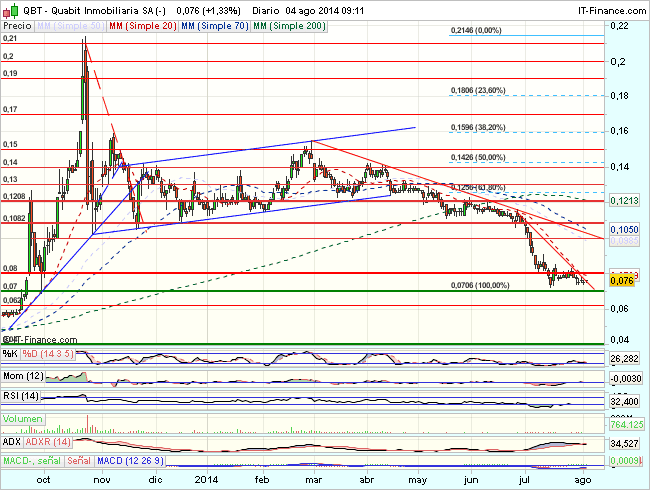Click the jun label on time axis

(471, 480)
